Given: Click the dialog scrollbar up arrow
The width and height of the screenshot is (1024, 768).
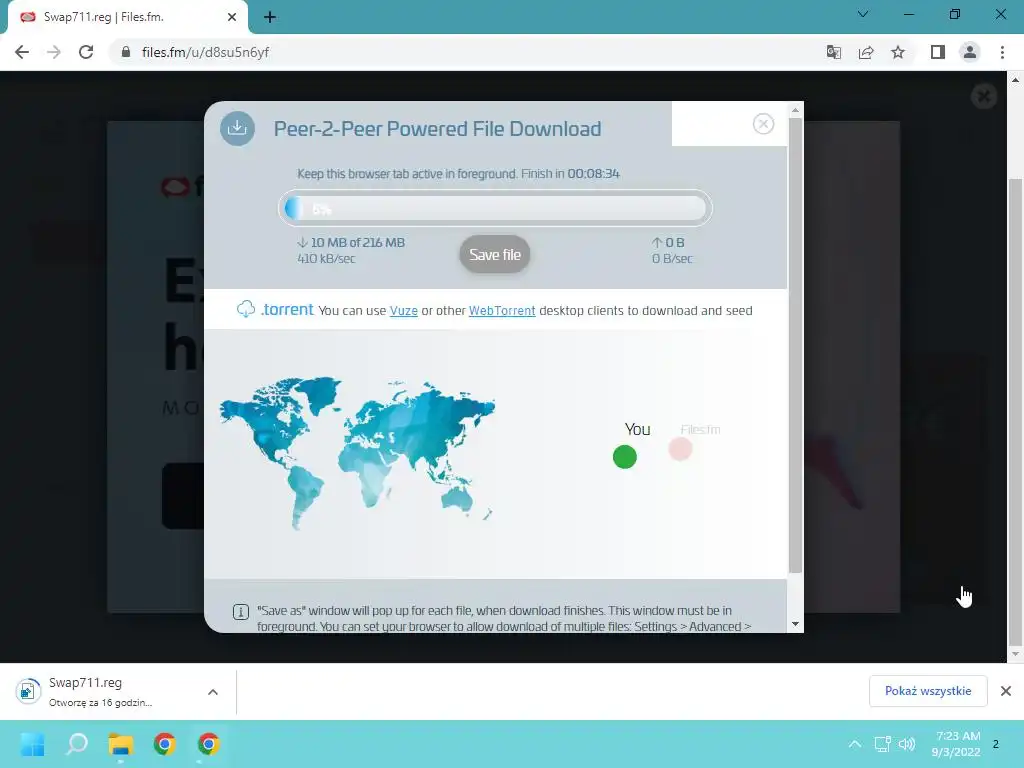Looking at the screenshot, I should click(795, 110).
